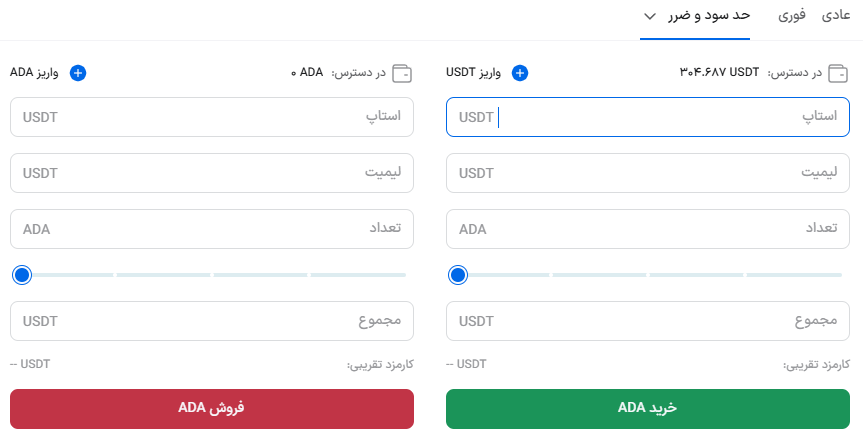Switch to the عادی order tab
Screen dimensions: 863x444
click(835, 16)
